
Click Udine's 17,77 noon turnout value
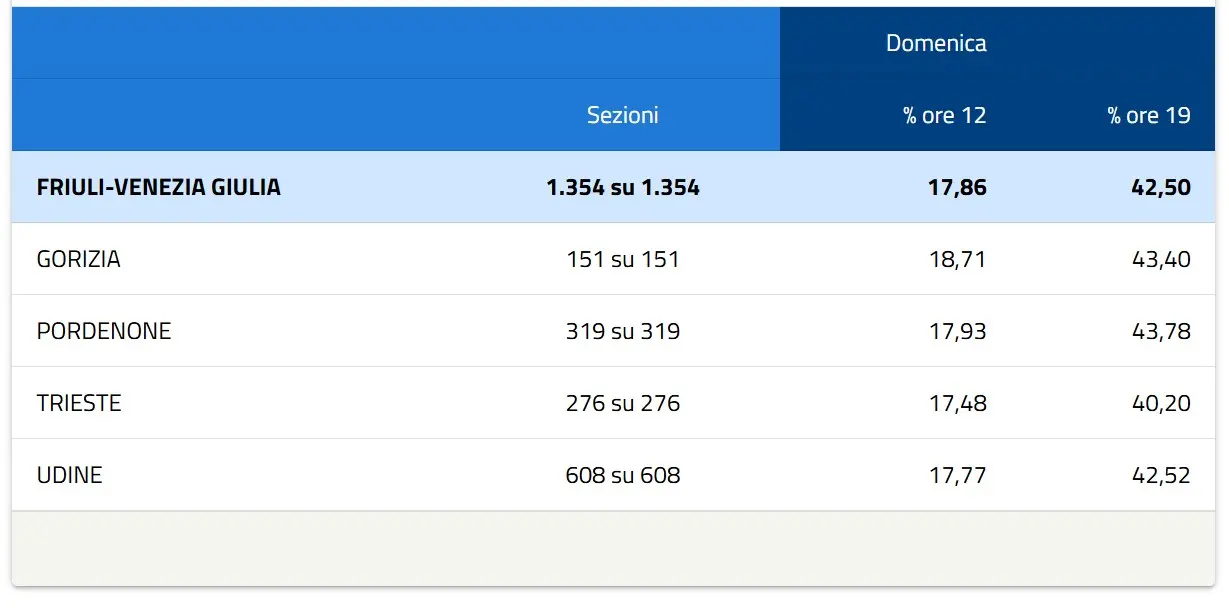coord(958,475)
